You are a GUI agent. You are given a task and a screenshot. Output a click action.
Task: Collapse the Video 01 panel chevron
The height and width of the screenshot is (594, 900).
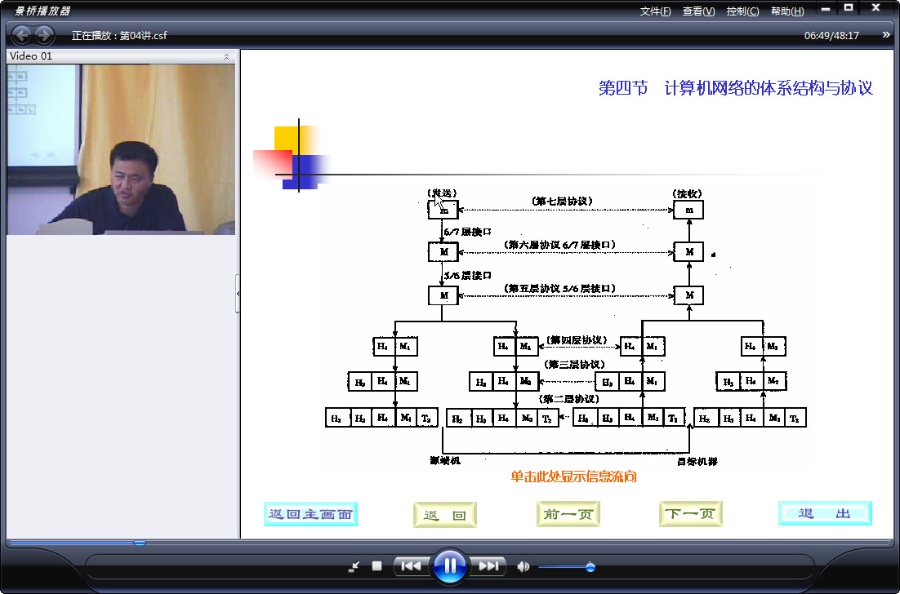tap(226, 56)
